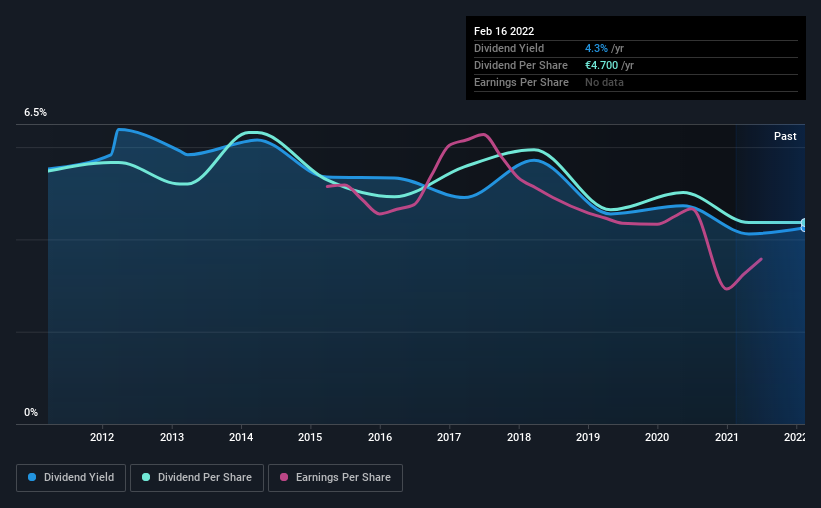
Task: Click the data point marker at chart's right edge
Action: (x=803, y=225)
